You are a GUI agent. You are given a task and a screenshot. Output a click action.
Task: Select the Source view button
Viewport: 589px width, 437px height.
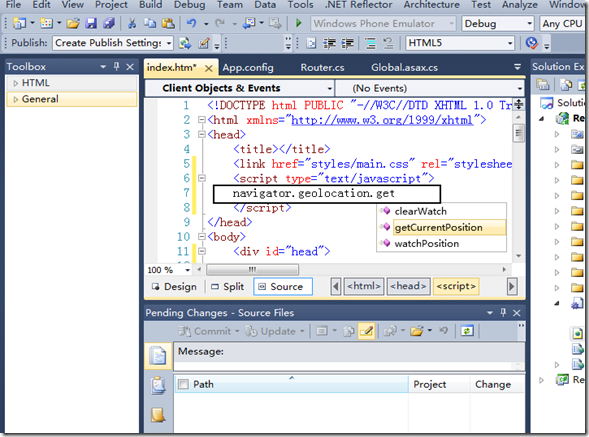[283, 287]
